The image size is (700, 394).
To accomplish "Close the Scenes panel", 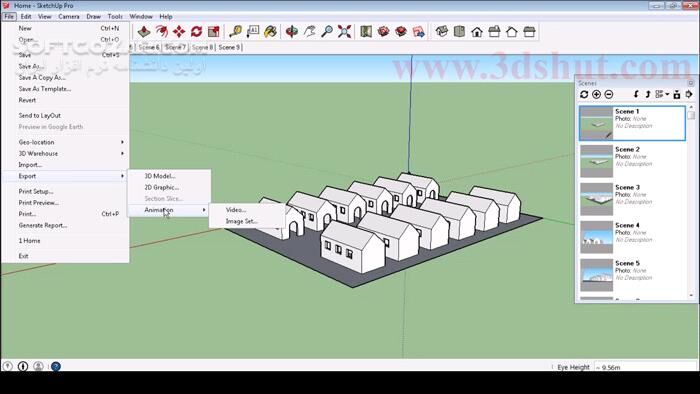I will point(691,83).
